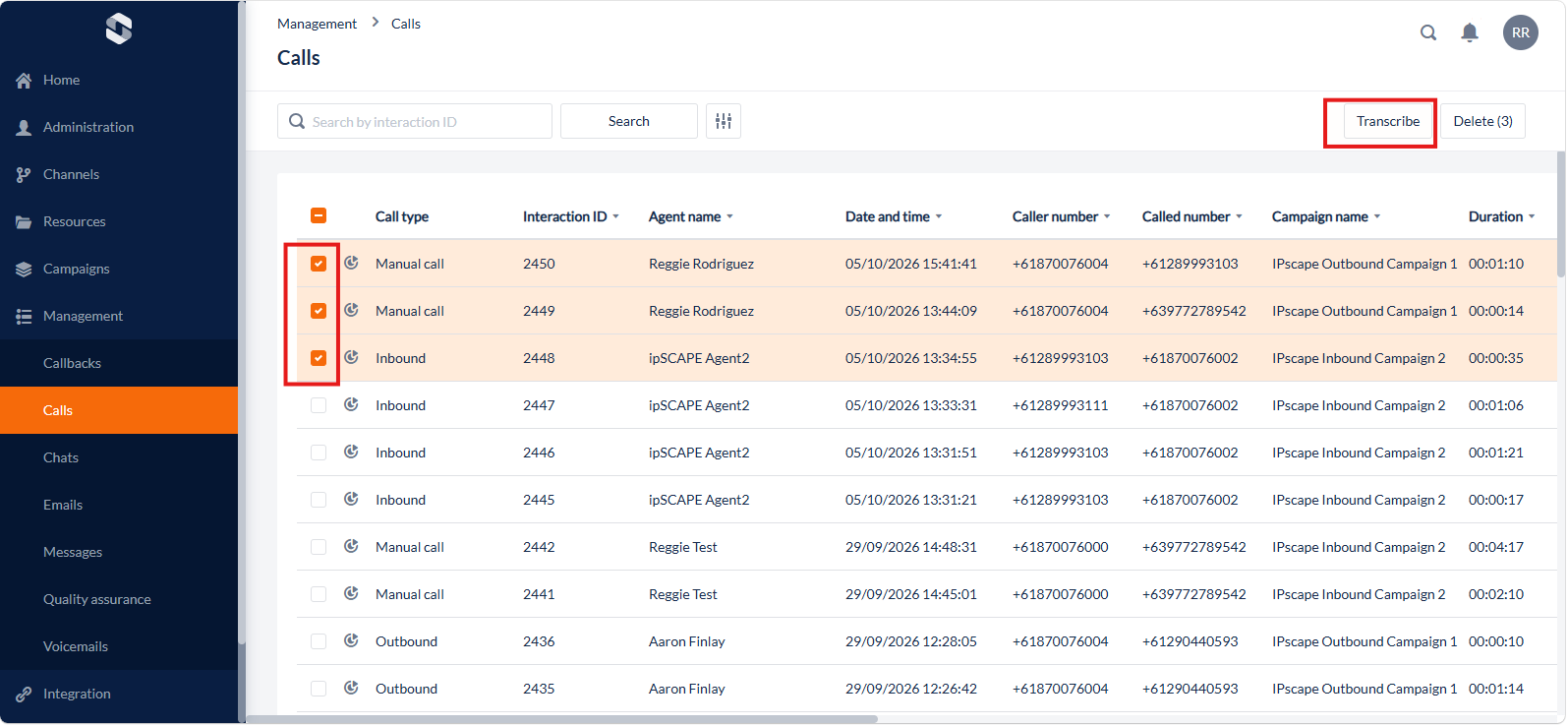Image resolution: width=1568 pixels, height=726 pixels.
Task: Open Agent name column dropdown
Action: coord(730,217)
